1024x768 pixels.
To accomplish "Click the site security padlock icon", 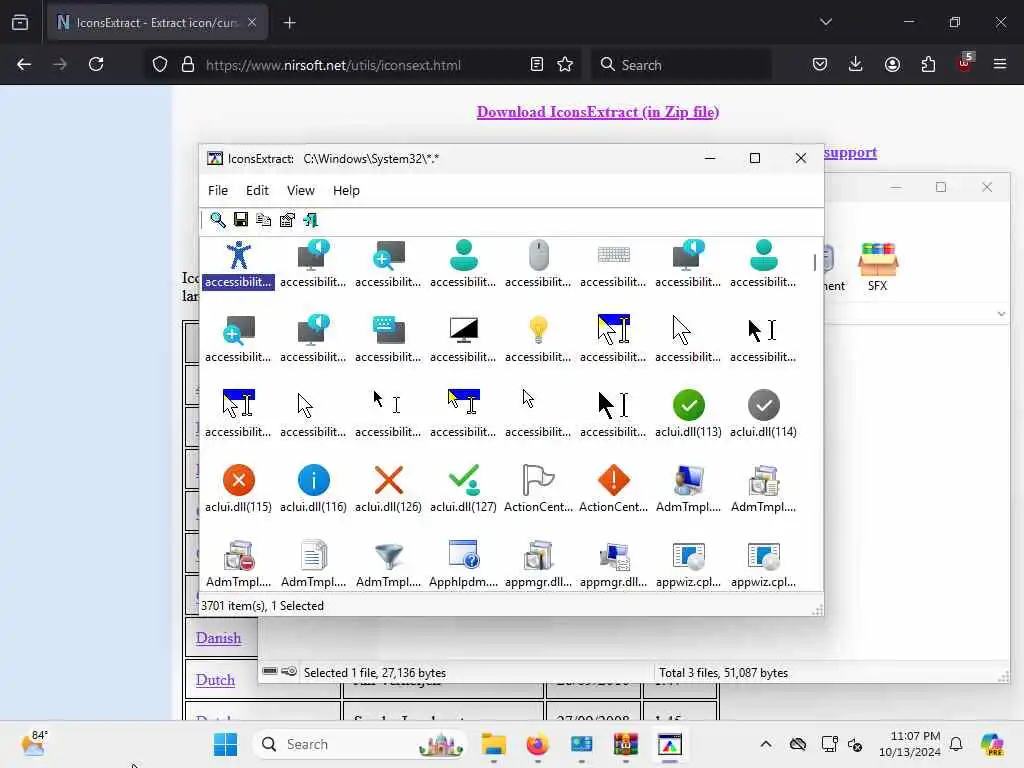I will point(188,64).
